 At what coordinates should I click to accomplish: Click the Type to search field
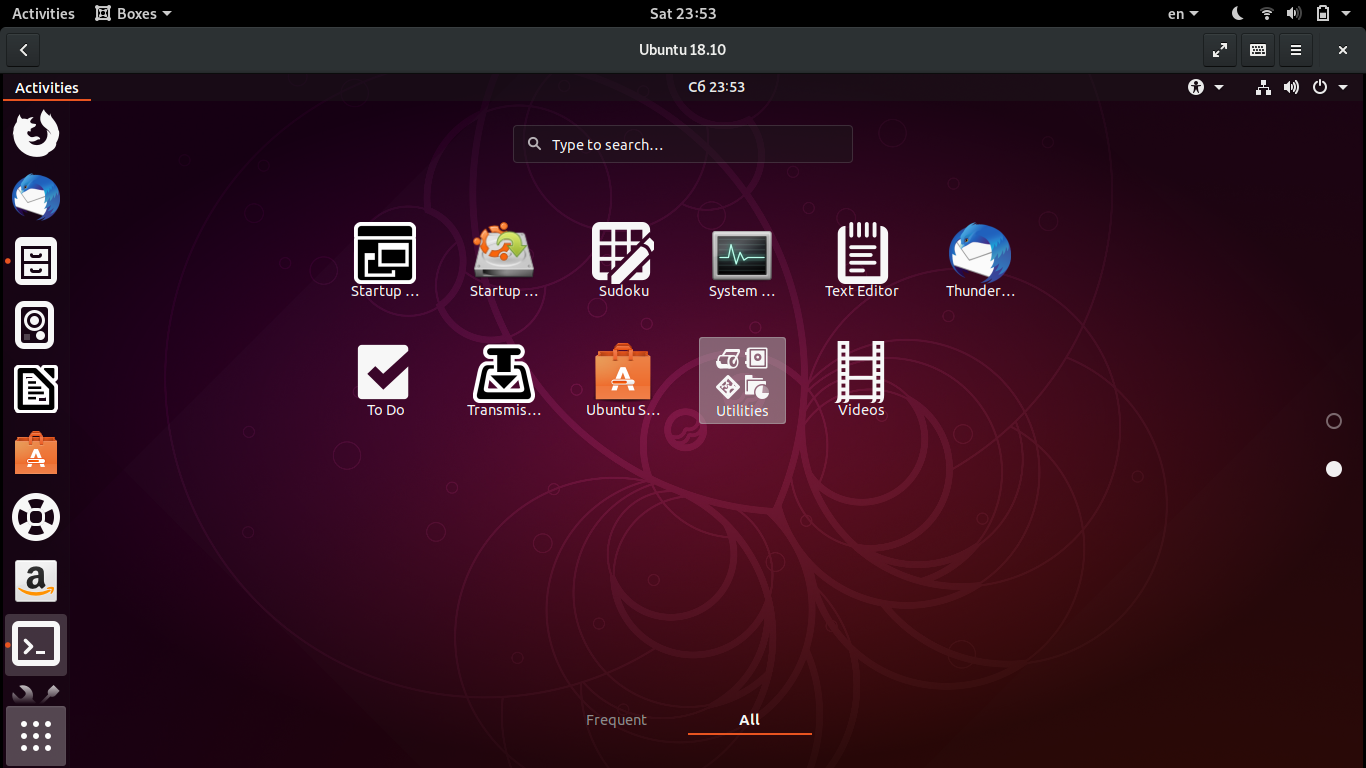(x=683, y=144)
